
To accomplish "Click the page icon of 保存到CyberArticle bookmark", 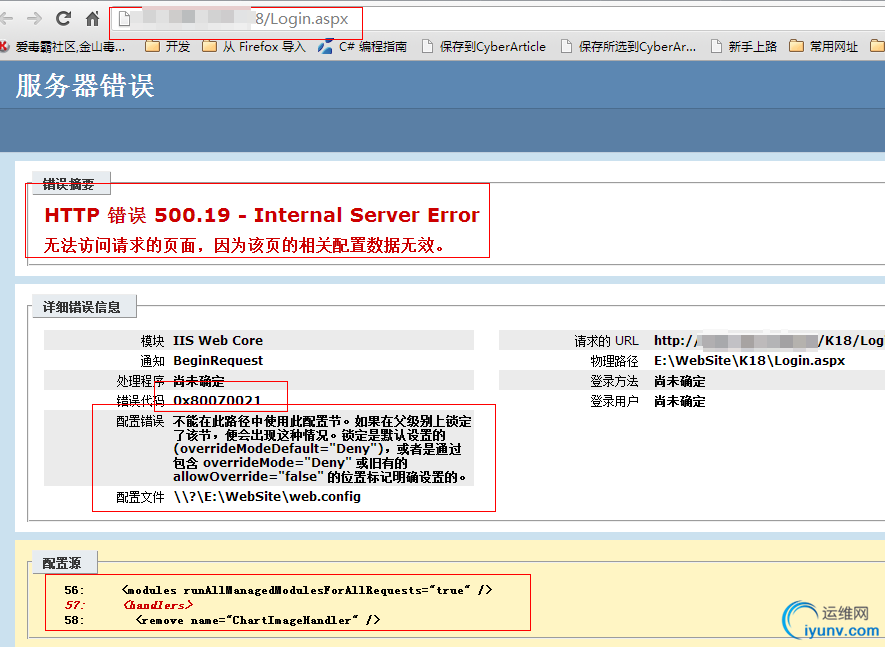I will point(428,46).
